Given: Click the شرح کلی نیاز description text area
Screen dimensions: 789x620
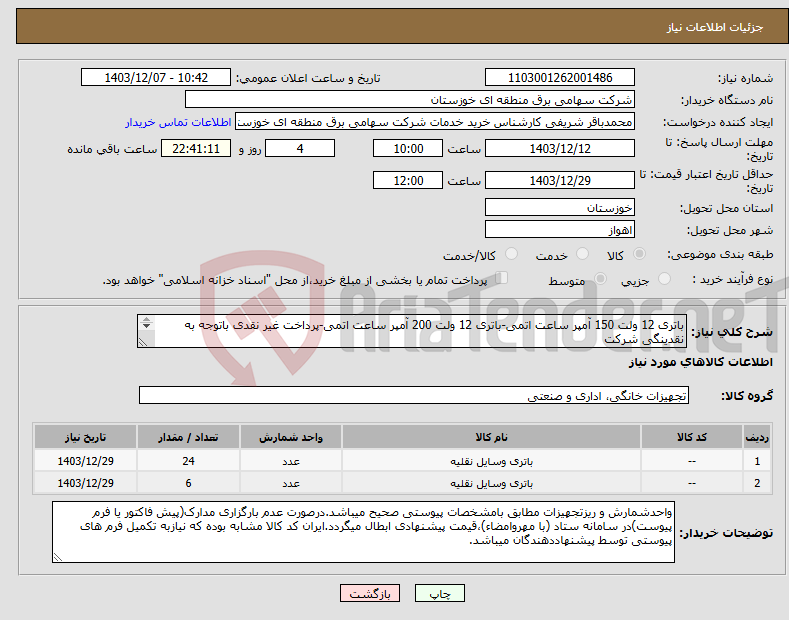Looking at the screenshot, I should [412, 331].
